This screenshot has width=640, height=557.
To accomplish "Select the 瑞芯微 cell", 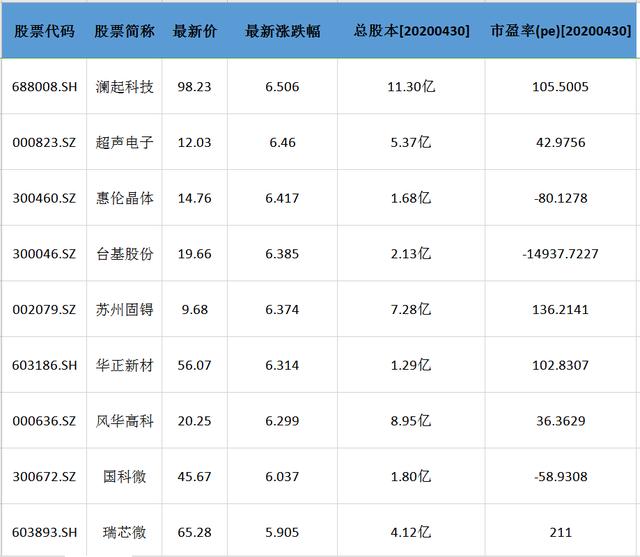I will click(x=124, y=532).
